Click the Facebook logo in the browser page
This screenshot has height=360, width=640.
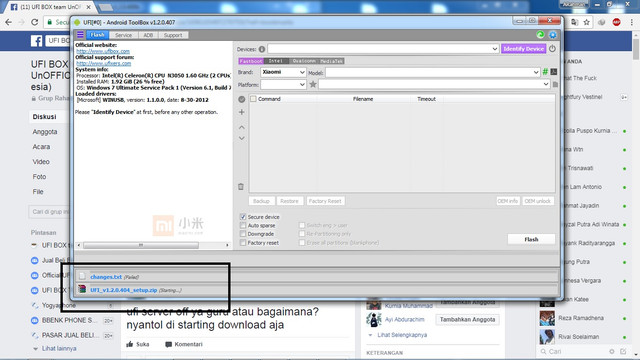(x=36, y=40)
